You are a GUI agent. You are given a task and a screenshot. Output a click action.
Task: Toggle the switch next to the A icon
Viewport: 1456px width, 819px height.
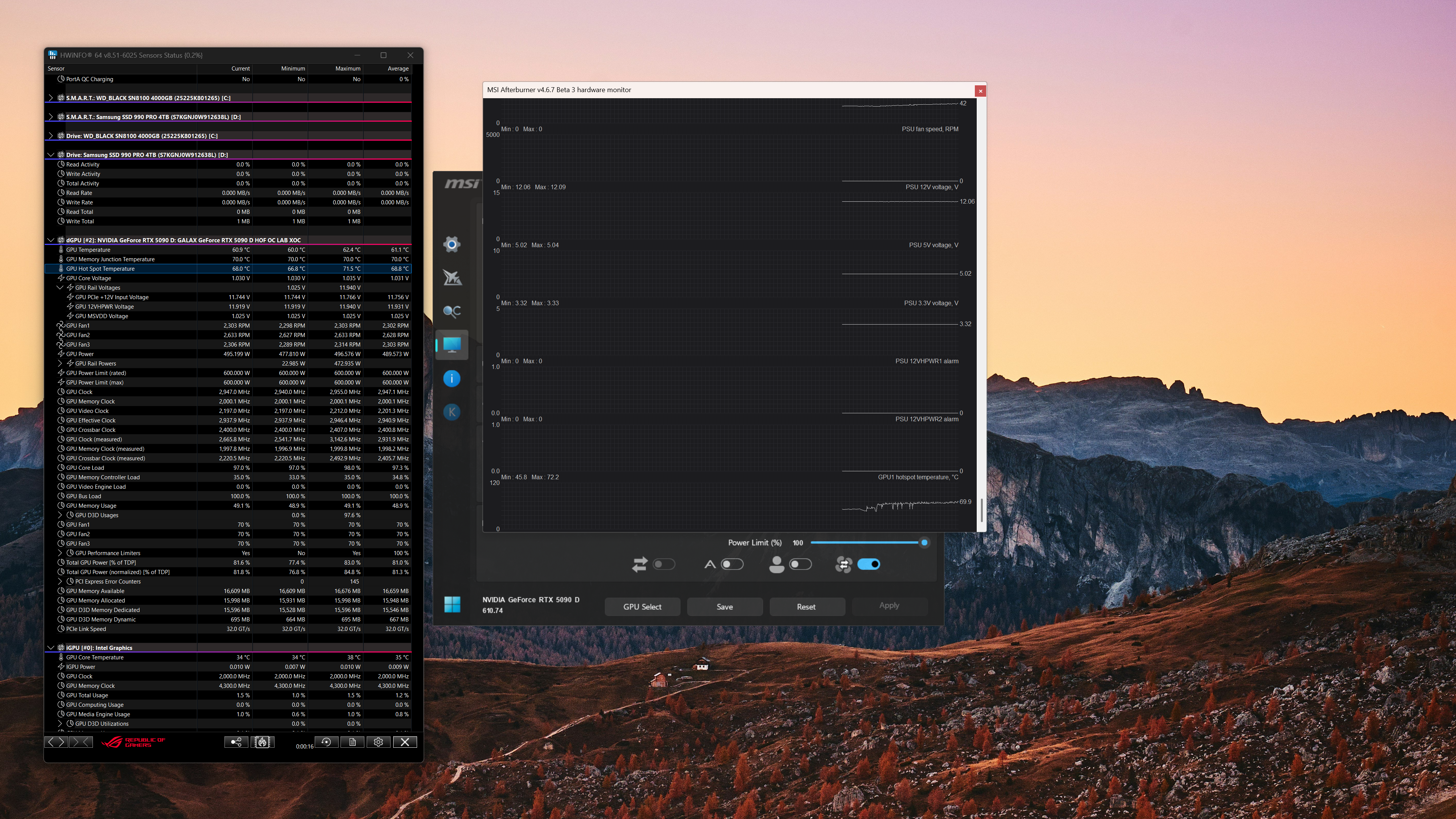coord(733,564)
